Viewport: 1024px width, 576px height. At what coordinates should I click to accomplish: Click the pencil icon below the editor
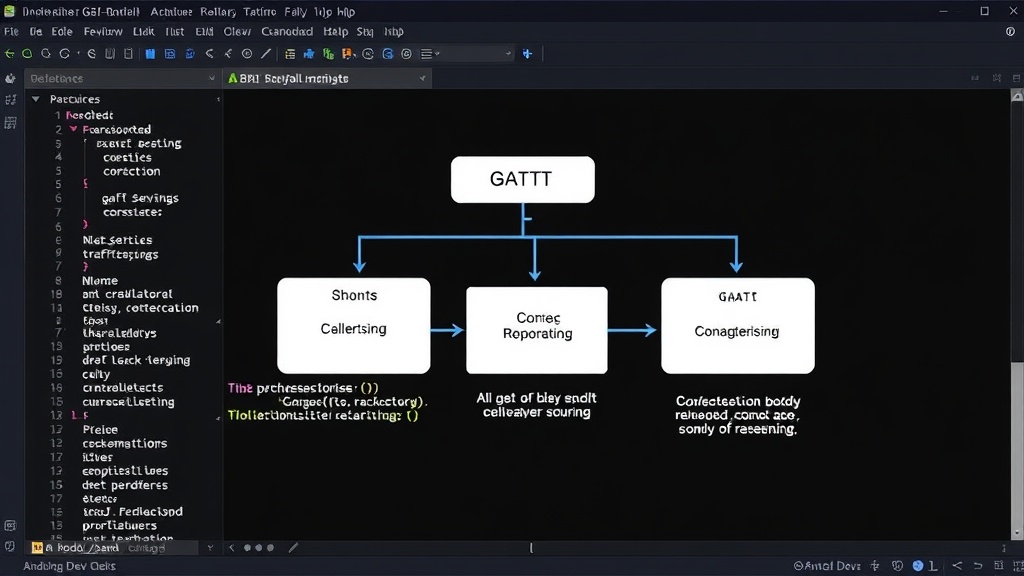click(x=293, y=547)
